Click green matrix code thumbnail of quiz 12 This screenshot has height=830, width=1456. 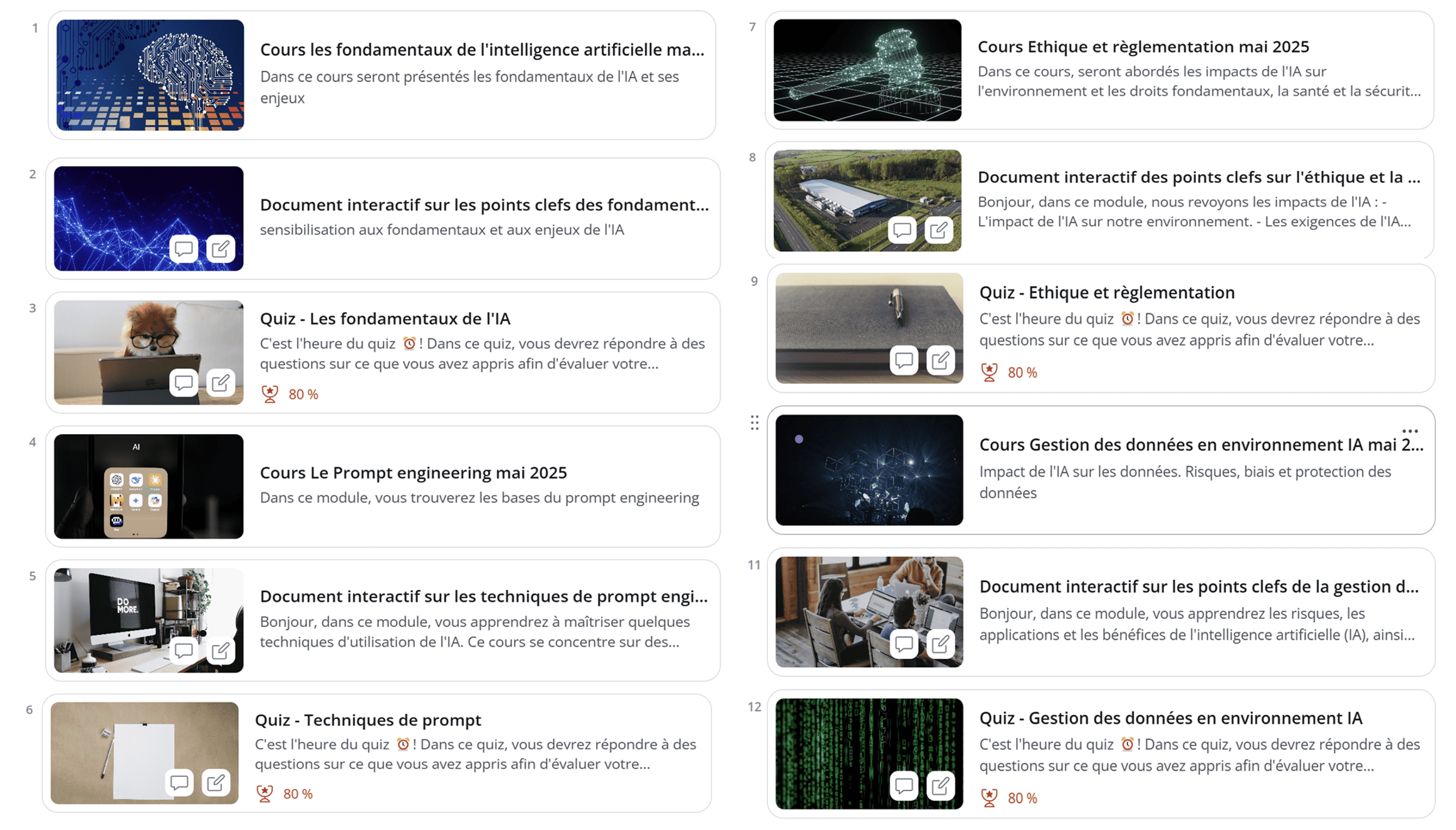tap(869, 754)
